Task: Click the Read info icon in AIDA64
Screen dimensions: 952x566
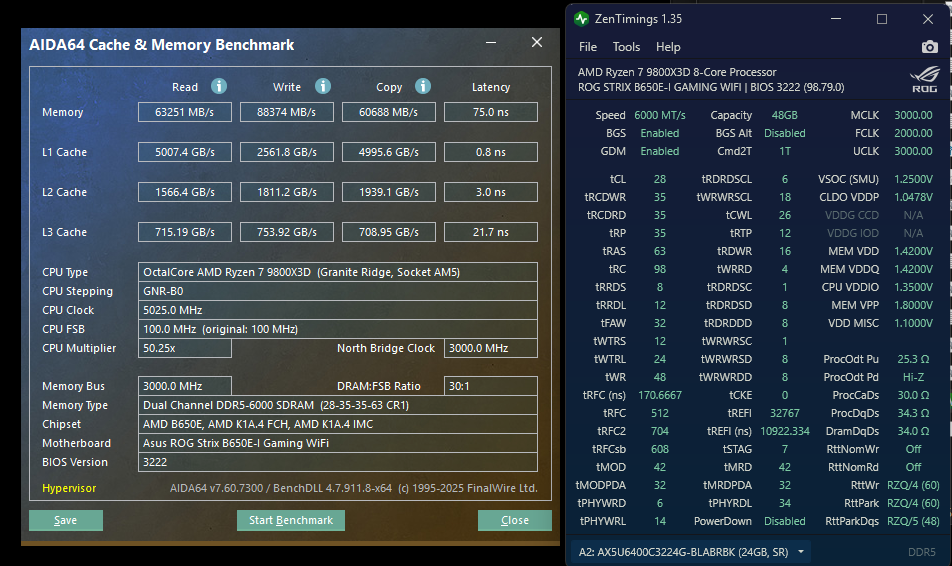Action: (219, 86)
